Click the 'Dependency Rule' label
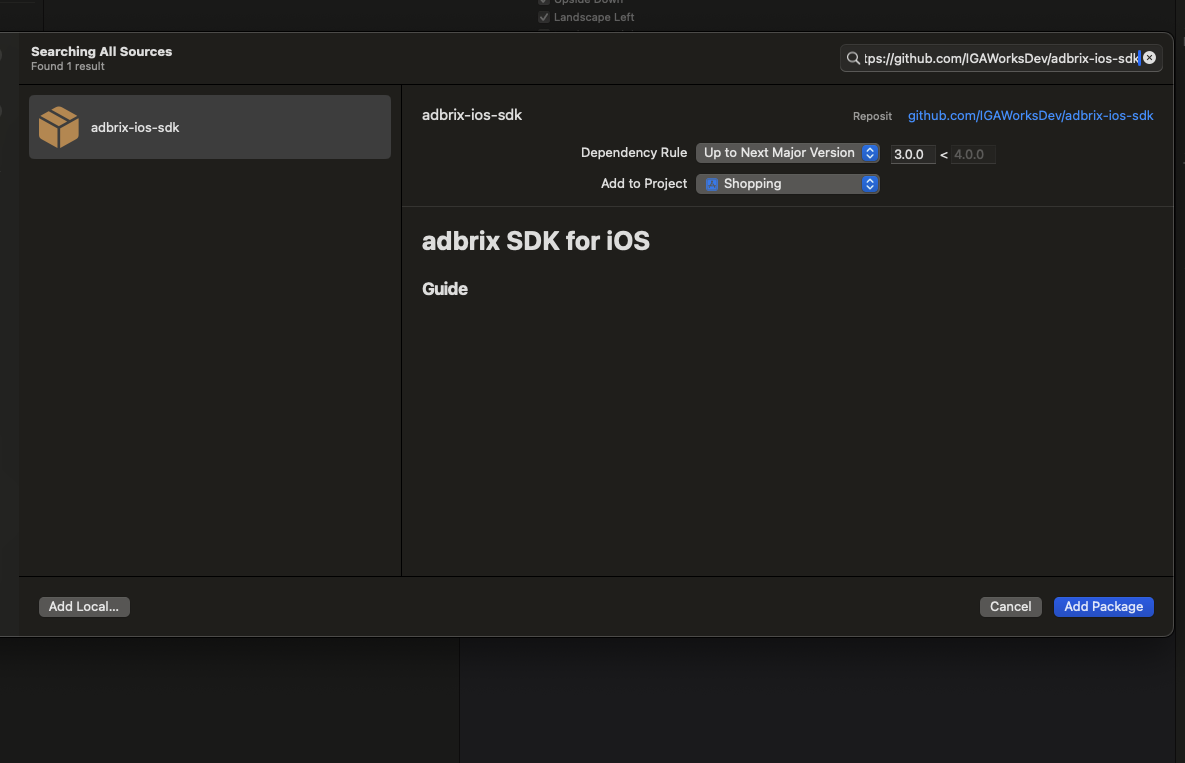Viewport: 1185px width, 763px height. (633, 153)
